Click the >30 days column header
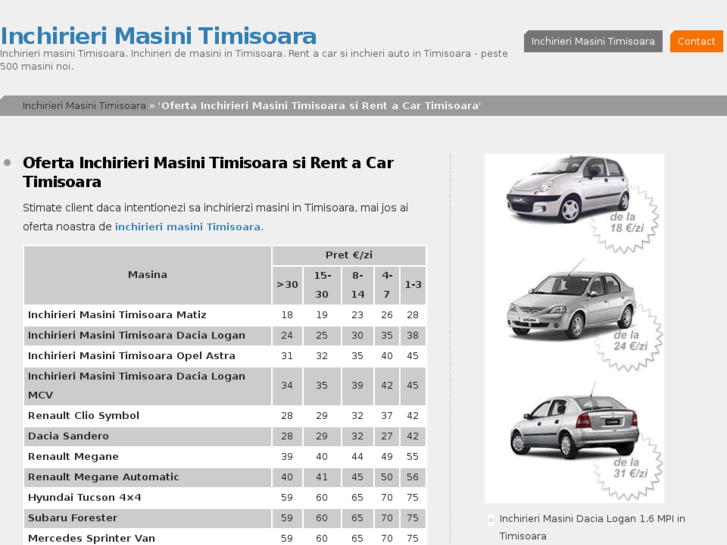 (x=287, y=285)
